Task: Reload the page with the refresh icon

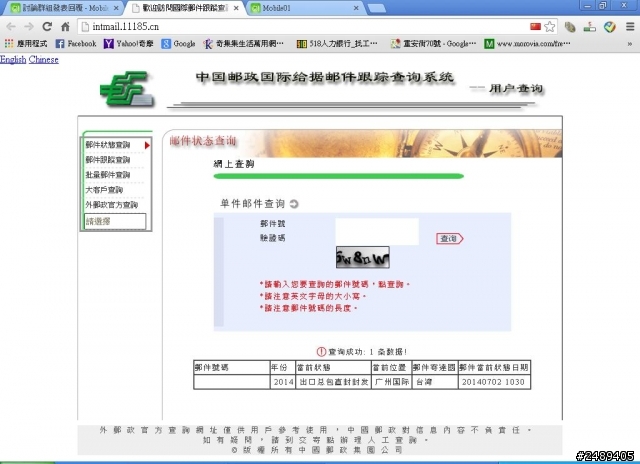Action: tap(47, 27)
